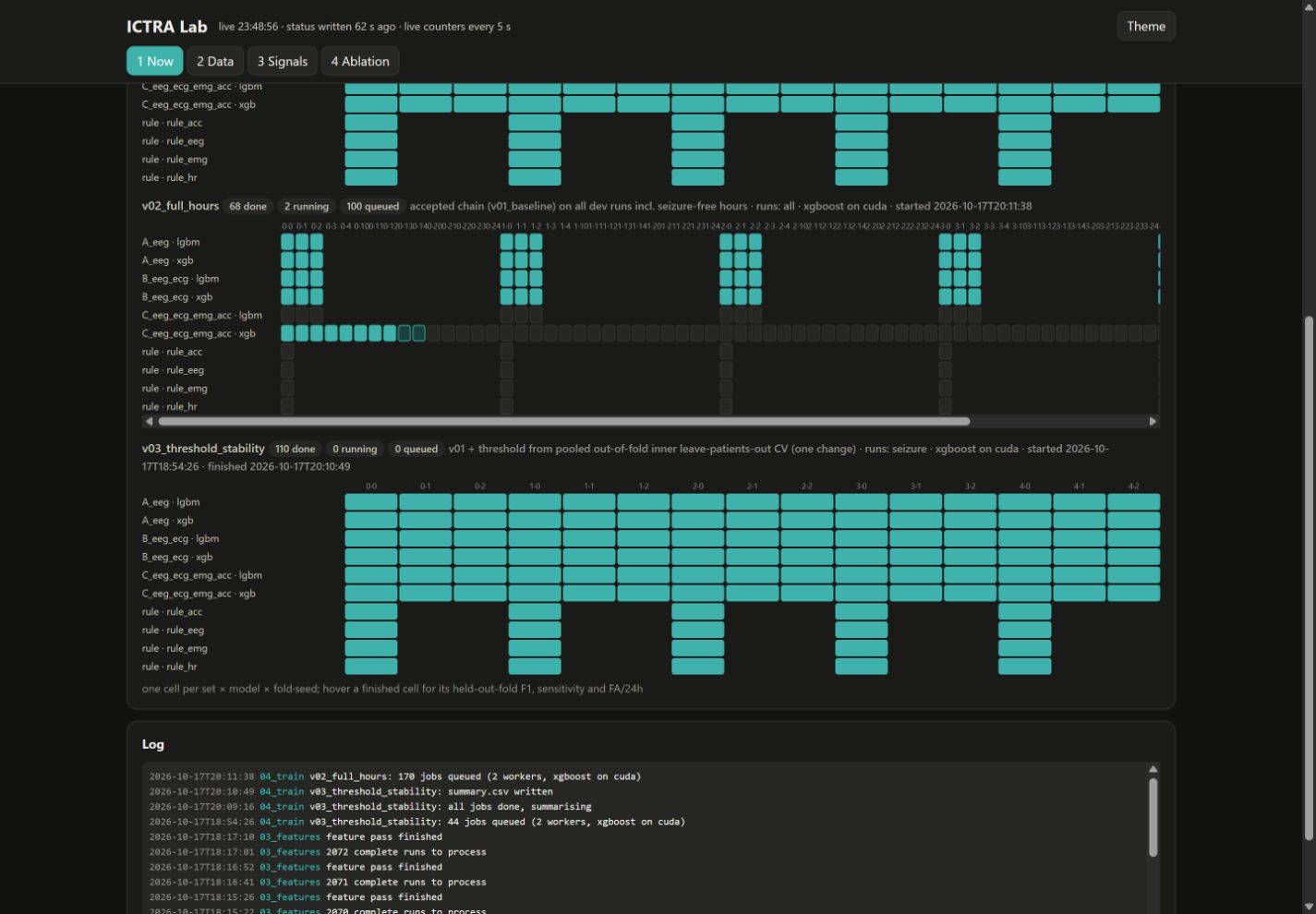Click the log line '2072 complete runs to process'
This screenshot has height=914, width=1316.
318,852
